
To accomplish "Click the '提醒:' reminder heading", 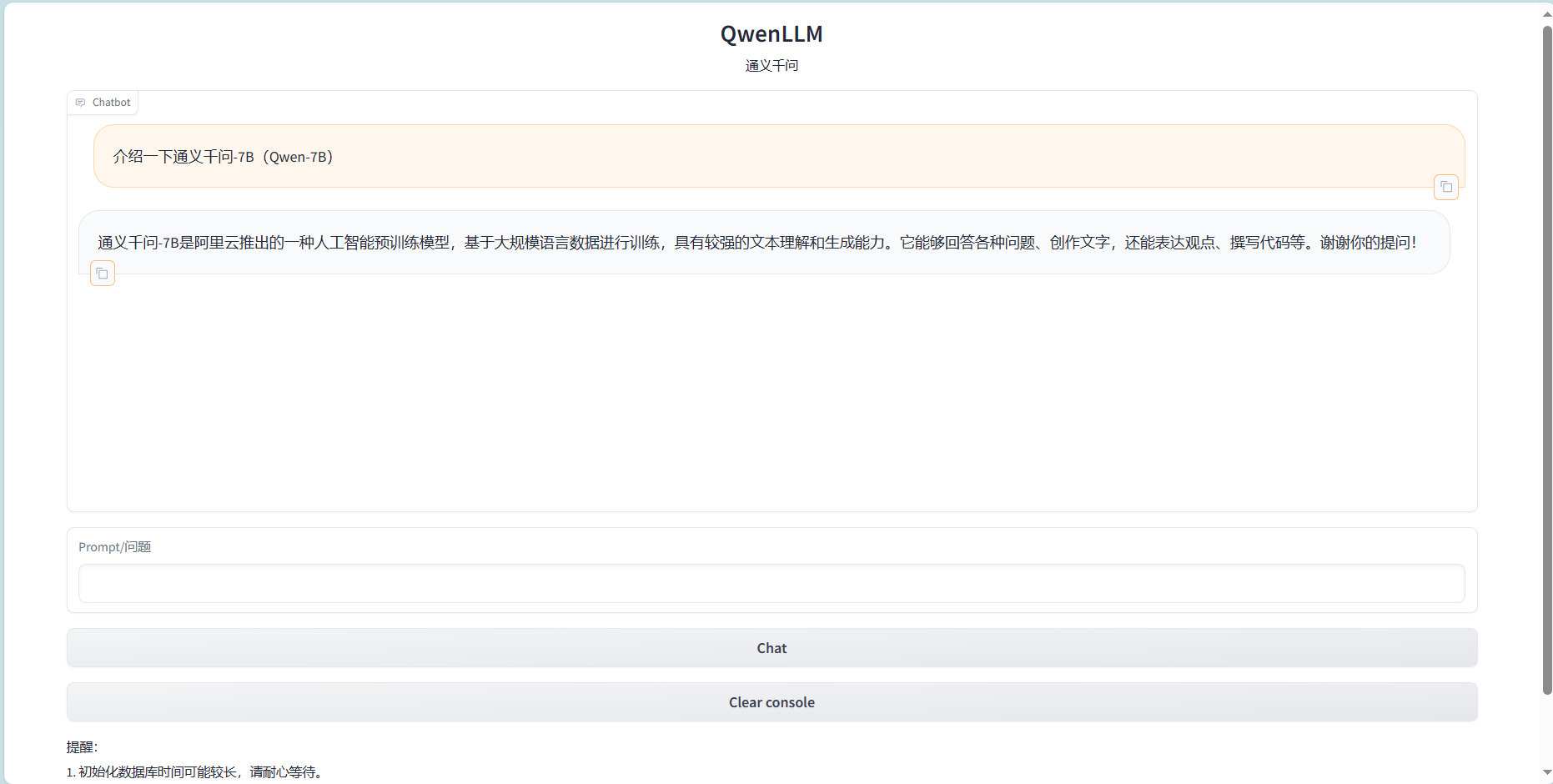I will coord(82,747).
